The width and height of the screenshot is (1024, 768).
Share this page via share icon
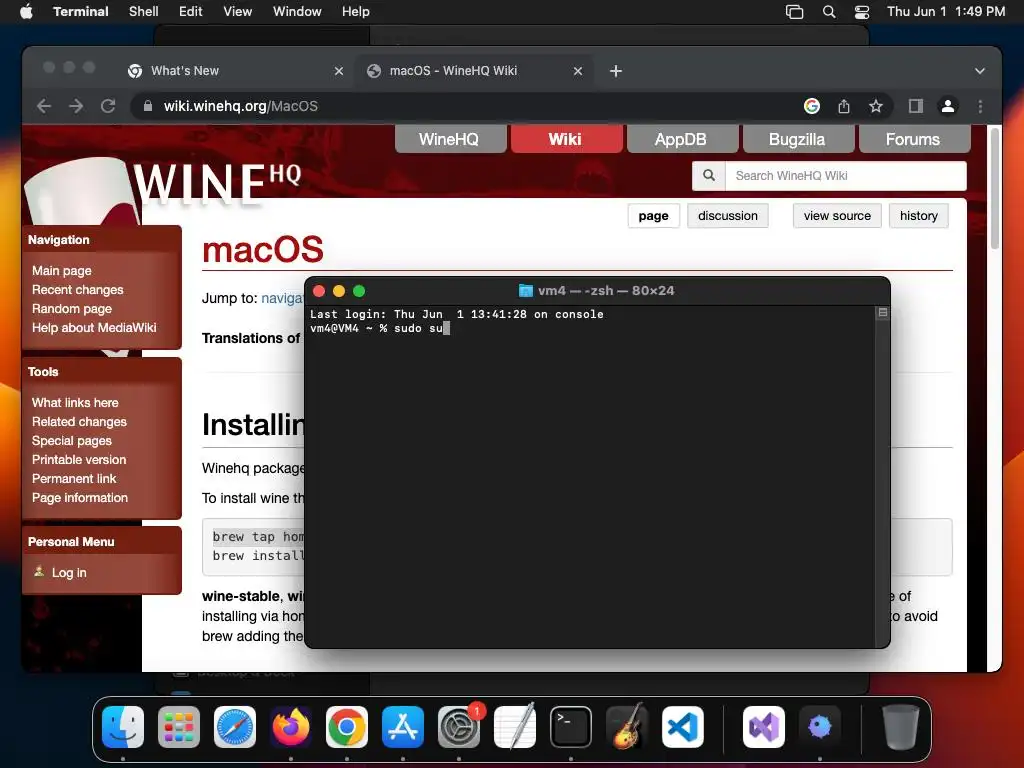(844, 106)
